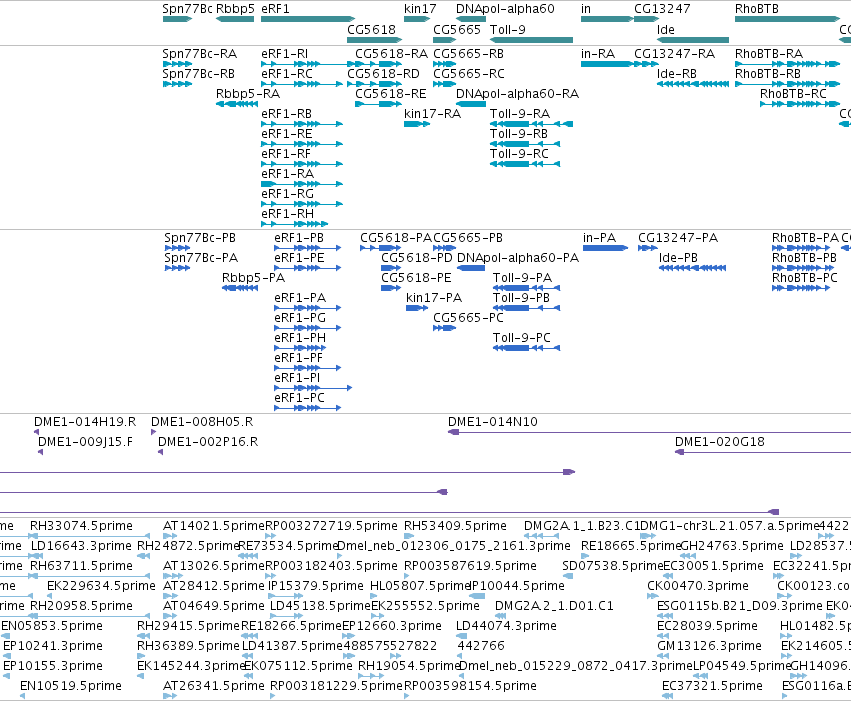Select the CG13247 gene label

click(662, 9)
